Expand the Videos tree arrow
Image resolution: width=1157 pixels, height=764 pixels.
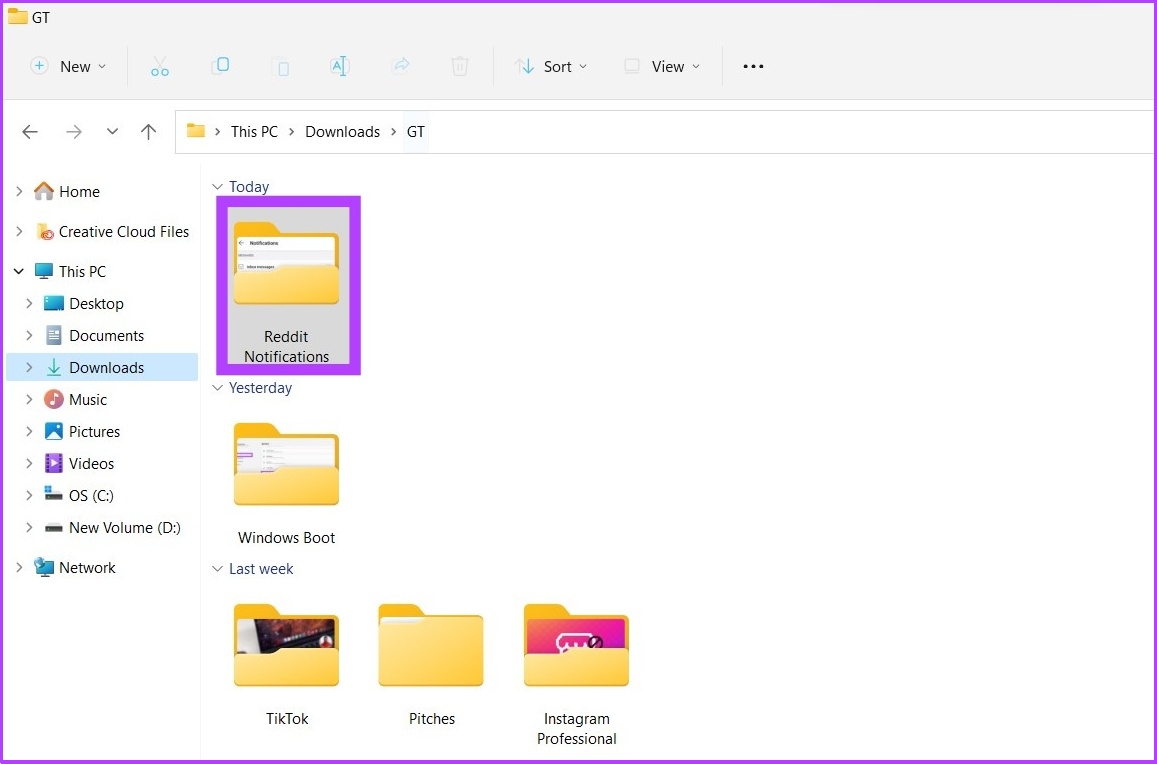click(x=29, y=464)
